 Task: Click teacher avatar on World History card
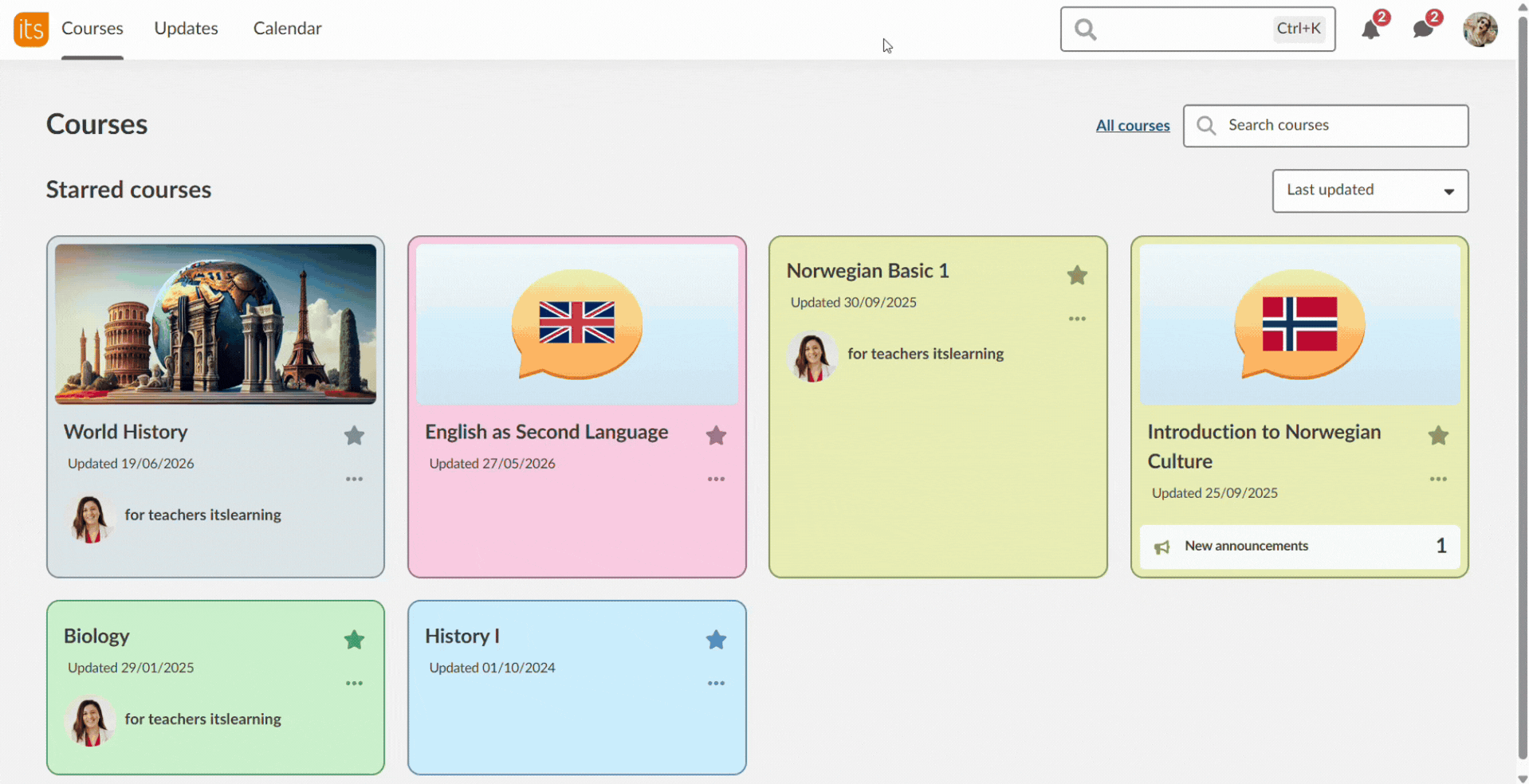[90, 518]
